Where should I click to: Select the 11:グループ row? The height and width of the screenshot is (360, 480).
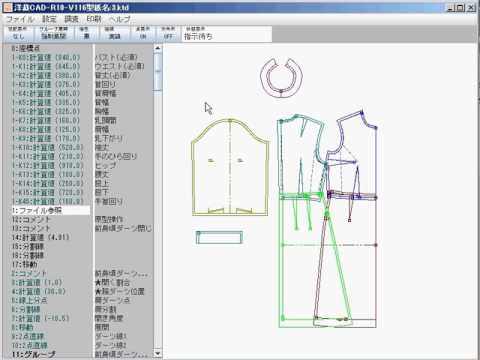coord(34,355)
